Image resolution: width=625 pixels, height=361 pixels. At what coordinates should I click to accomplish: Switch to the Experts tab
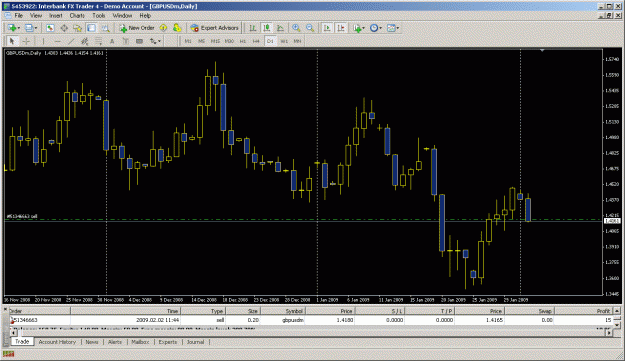(x=168, y=342)
